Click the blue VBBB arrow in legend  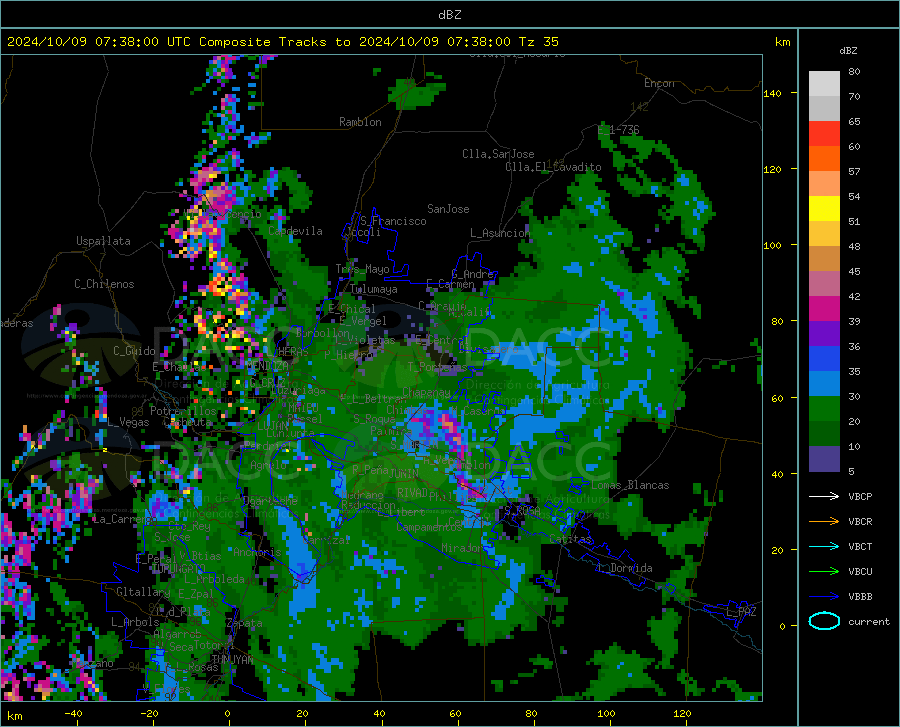point(824,596)
